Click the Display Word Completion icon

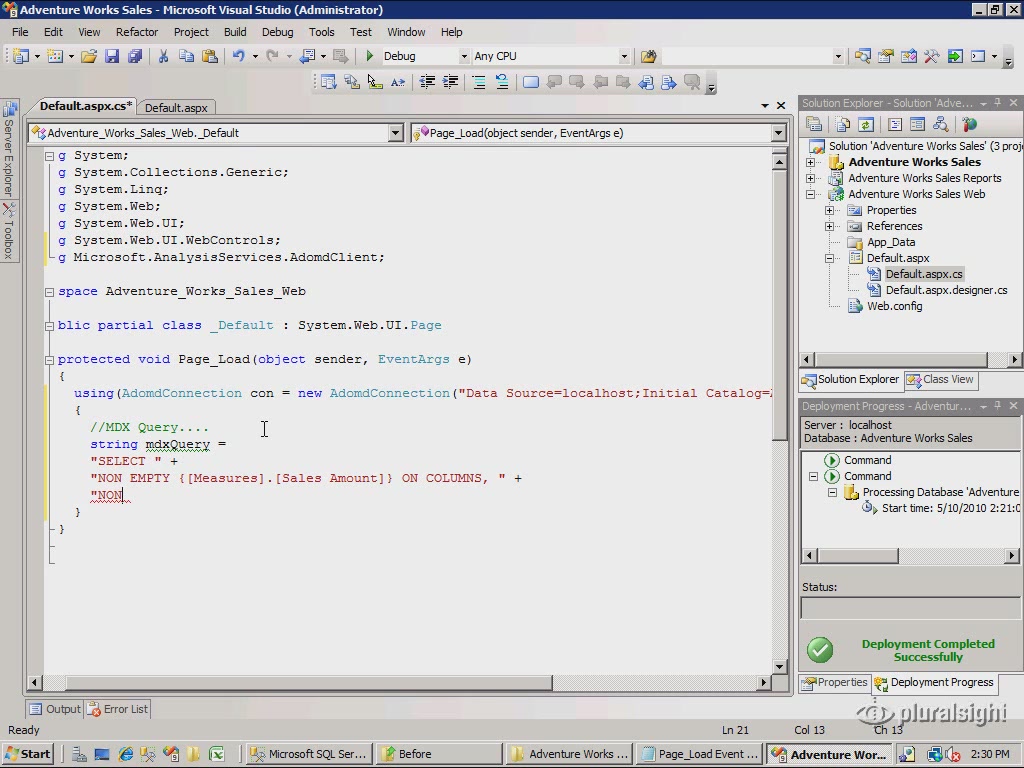(x=398, y=82)
